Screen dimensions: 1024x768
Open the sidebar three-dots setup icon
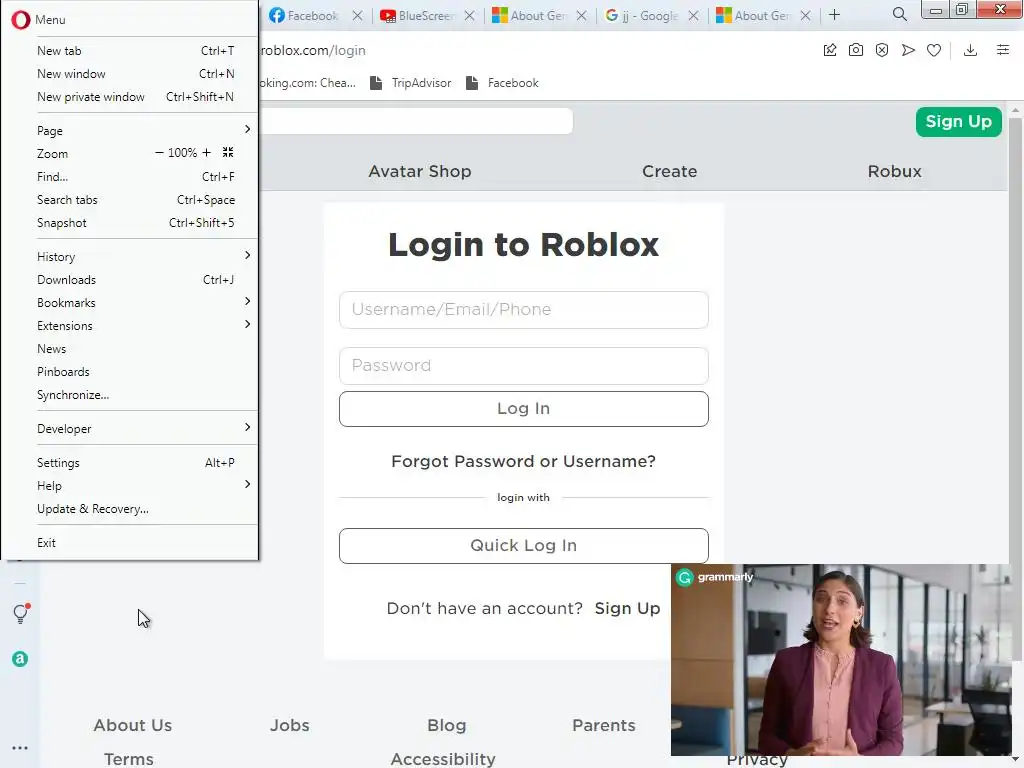tap(20, 748)
